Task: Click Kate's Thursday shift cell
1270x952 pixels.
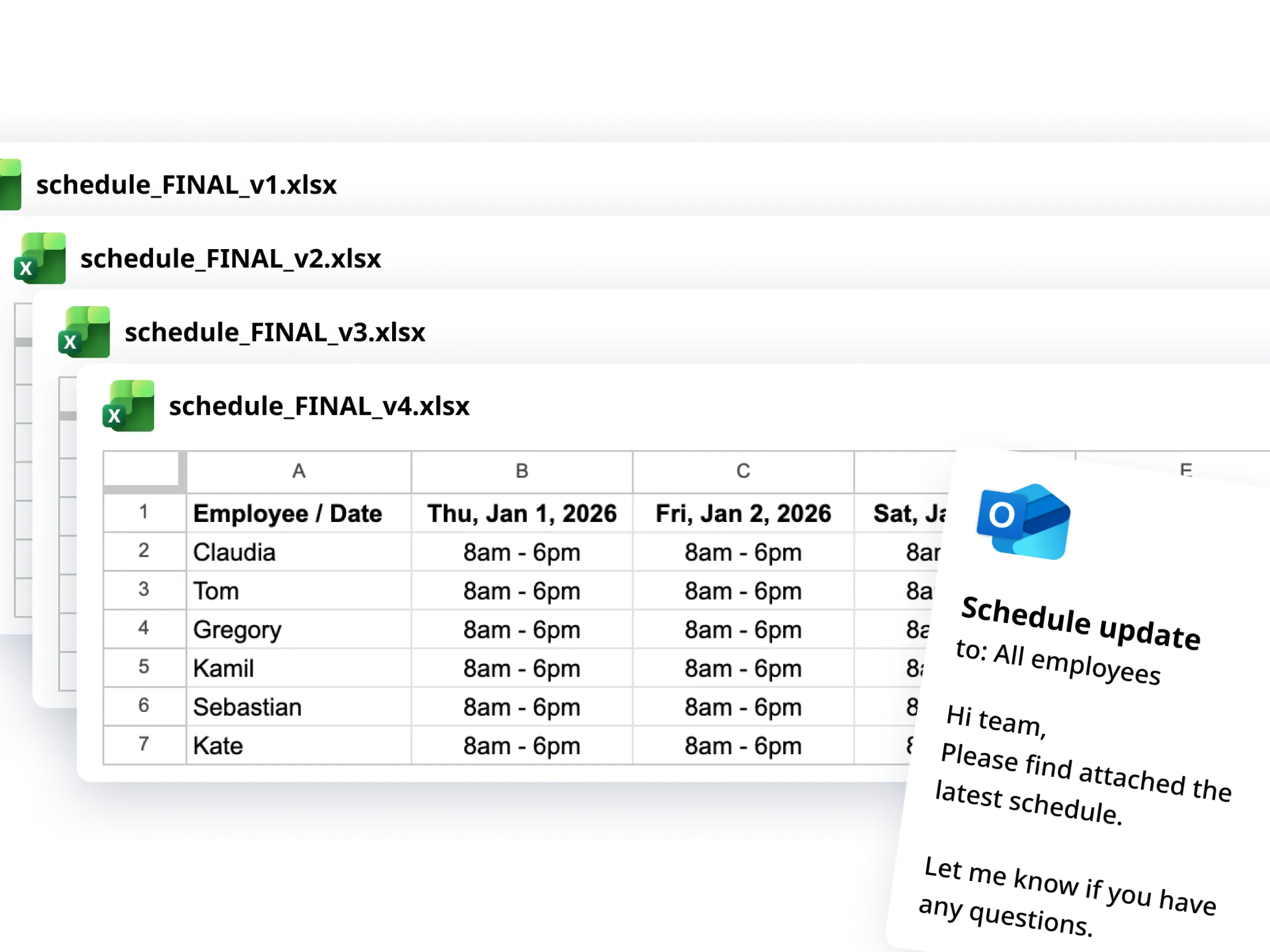Action: [522, 745]
